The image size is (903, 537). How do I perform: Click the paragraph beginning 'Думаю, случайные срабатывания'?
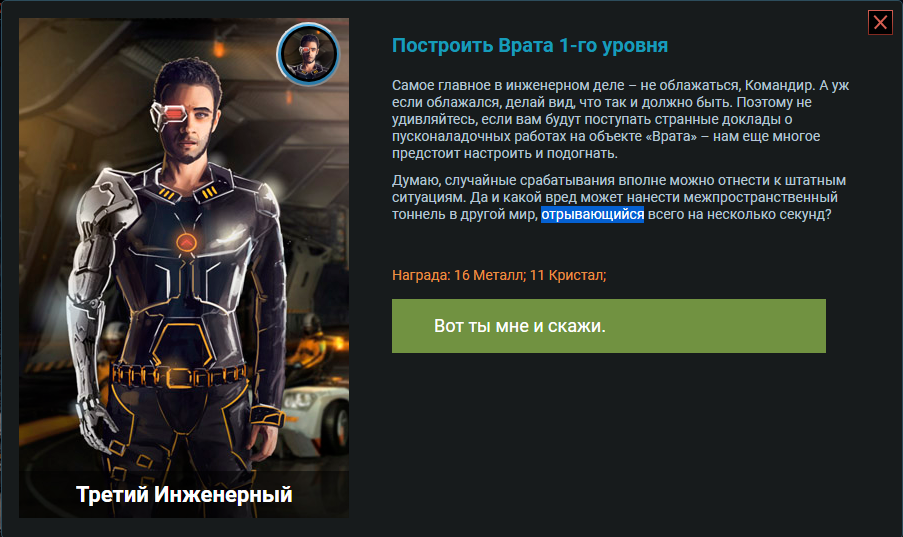point(619,197)
